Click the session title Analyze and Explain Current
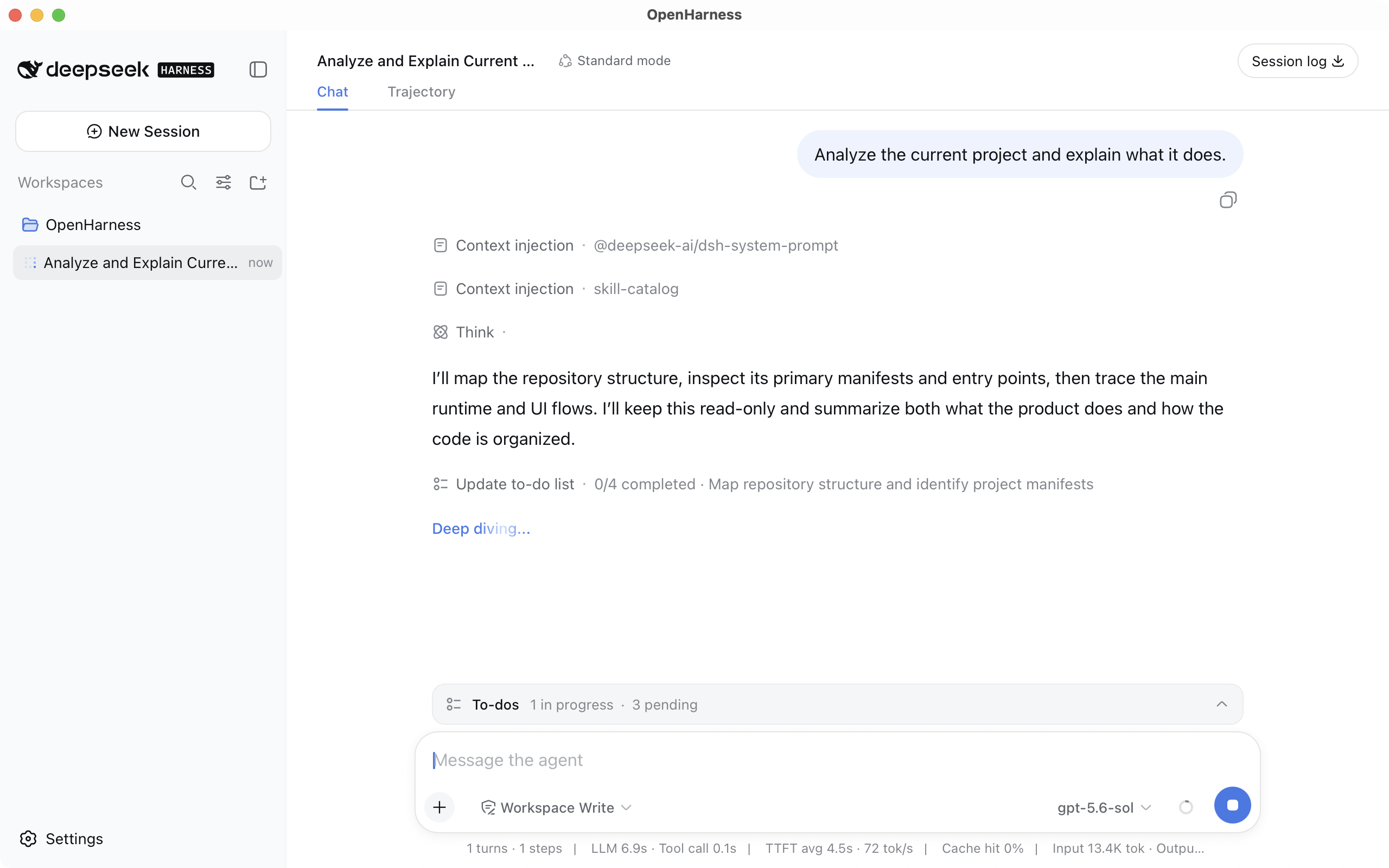This screenshot has width=1389, height=868. 425,61
